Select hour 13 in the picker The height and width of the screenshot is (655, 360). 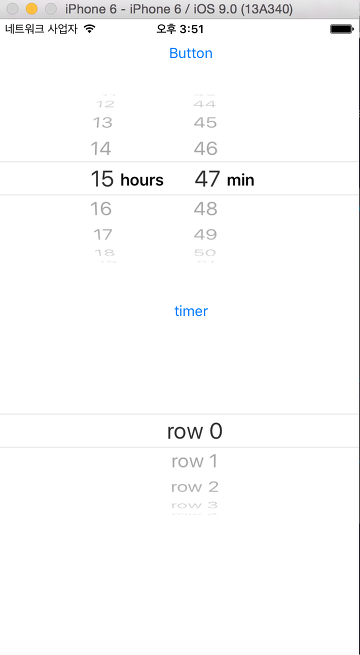point(102,123)
